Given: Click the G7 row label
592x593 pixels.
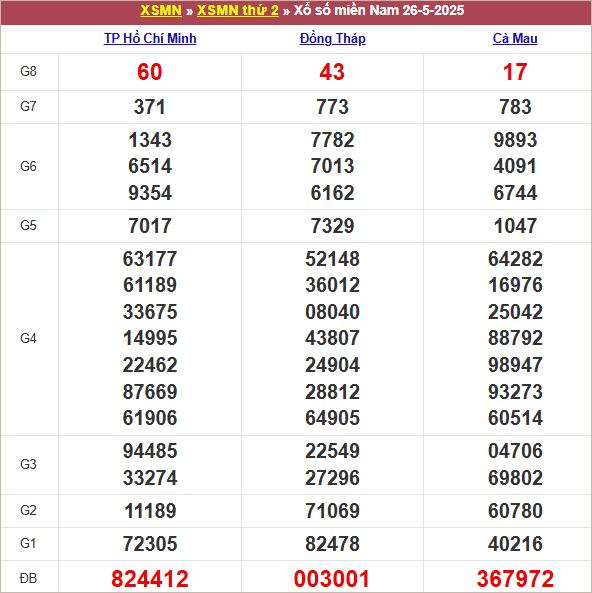Looking at the screenshot, I should click(28, 106).
